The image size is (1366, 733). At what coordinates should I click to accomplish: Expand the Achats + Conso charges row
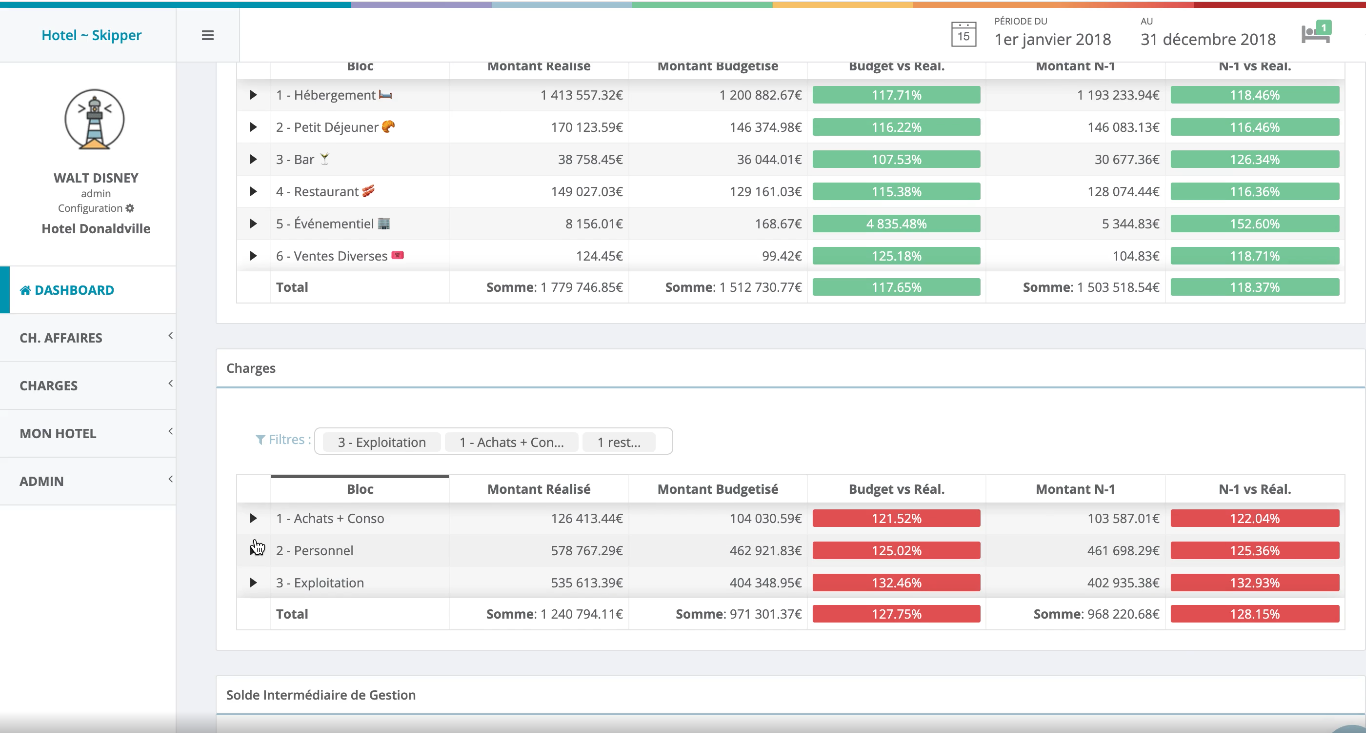[x=253, y=518]
